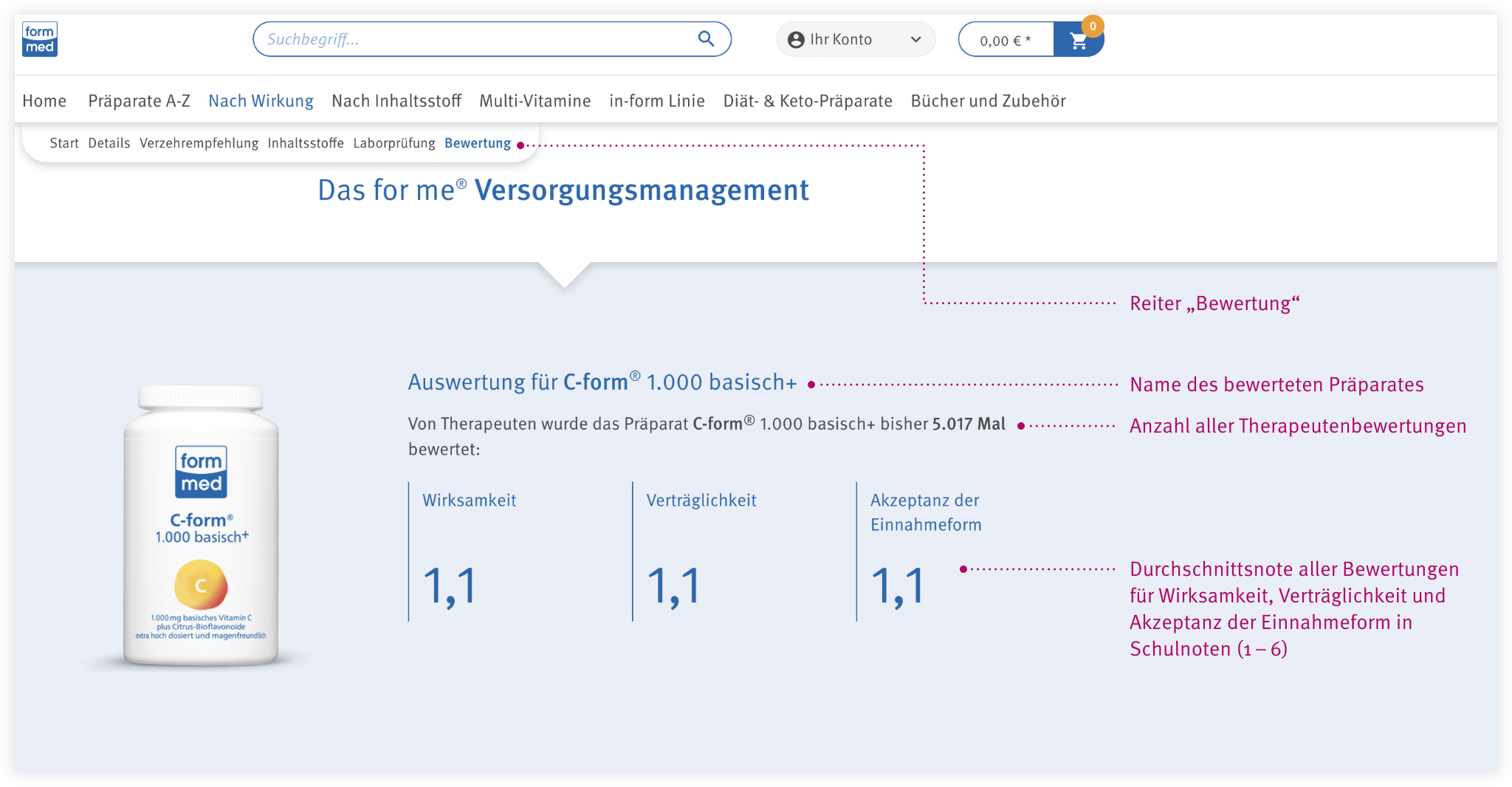Click the 1,1 score under Akzeptanz
The height and width of the screenshot is (787, 1512).
point(898,587)
